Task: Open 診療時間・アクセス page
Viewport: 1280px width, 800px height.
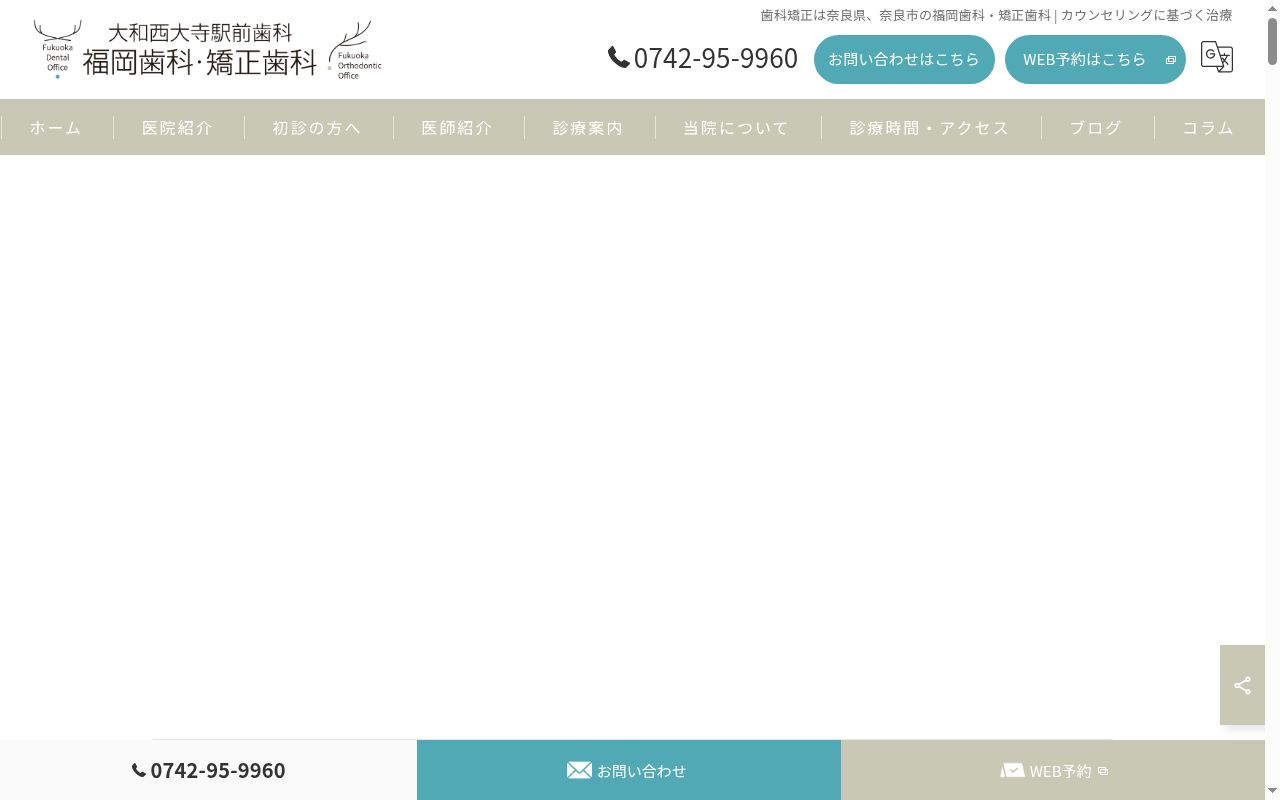Action: tap(930, 127)
